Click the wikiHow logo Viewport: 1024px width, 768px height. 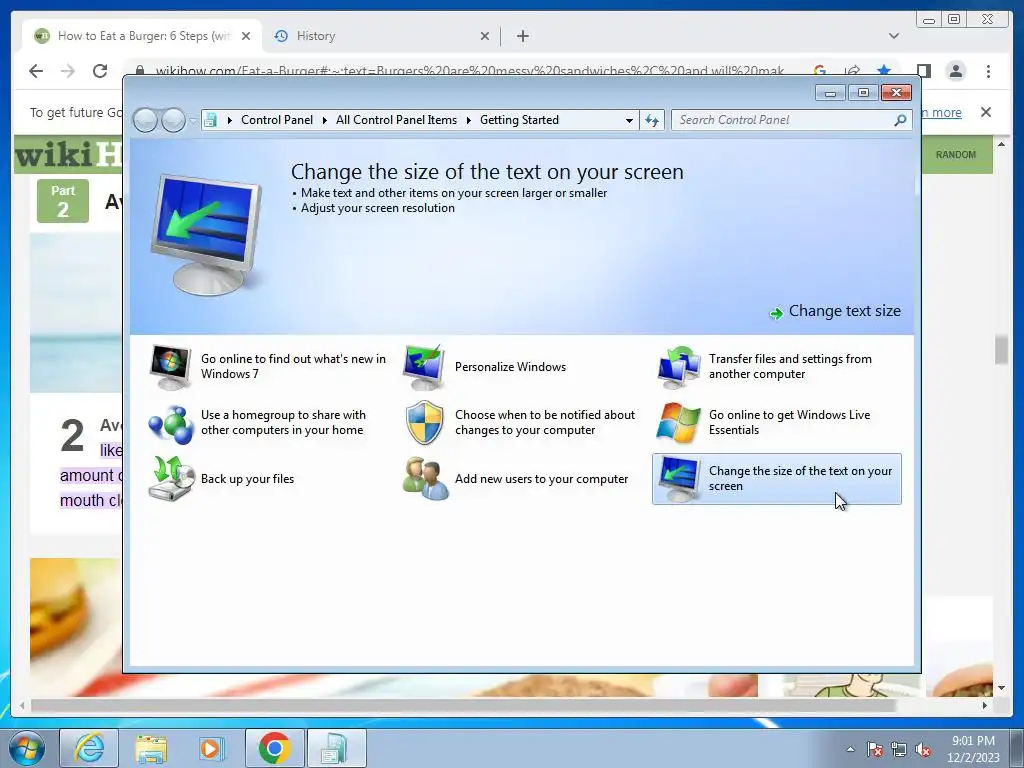69,155
